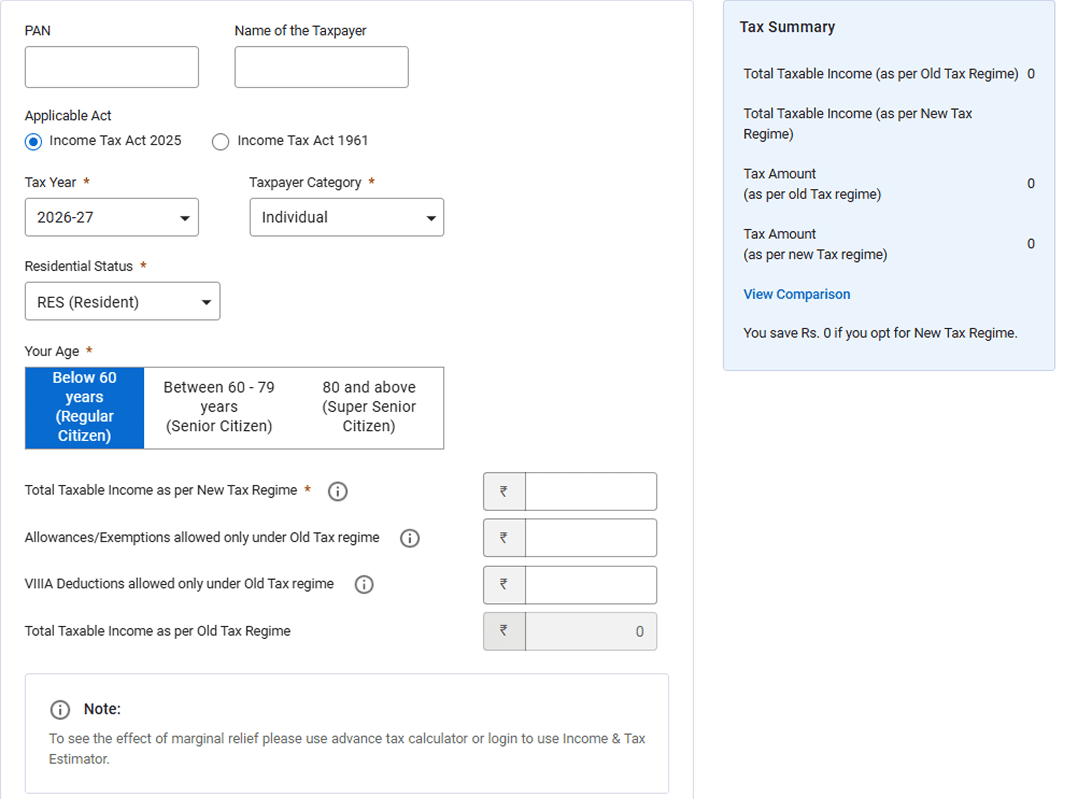Open the Tax Year 2026-27 dropdown
This screenshot has width=1078, height=799.
point(111,217)
